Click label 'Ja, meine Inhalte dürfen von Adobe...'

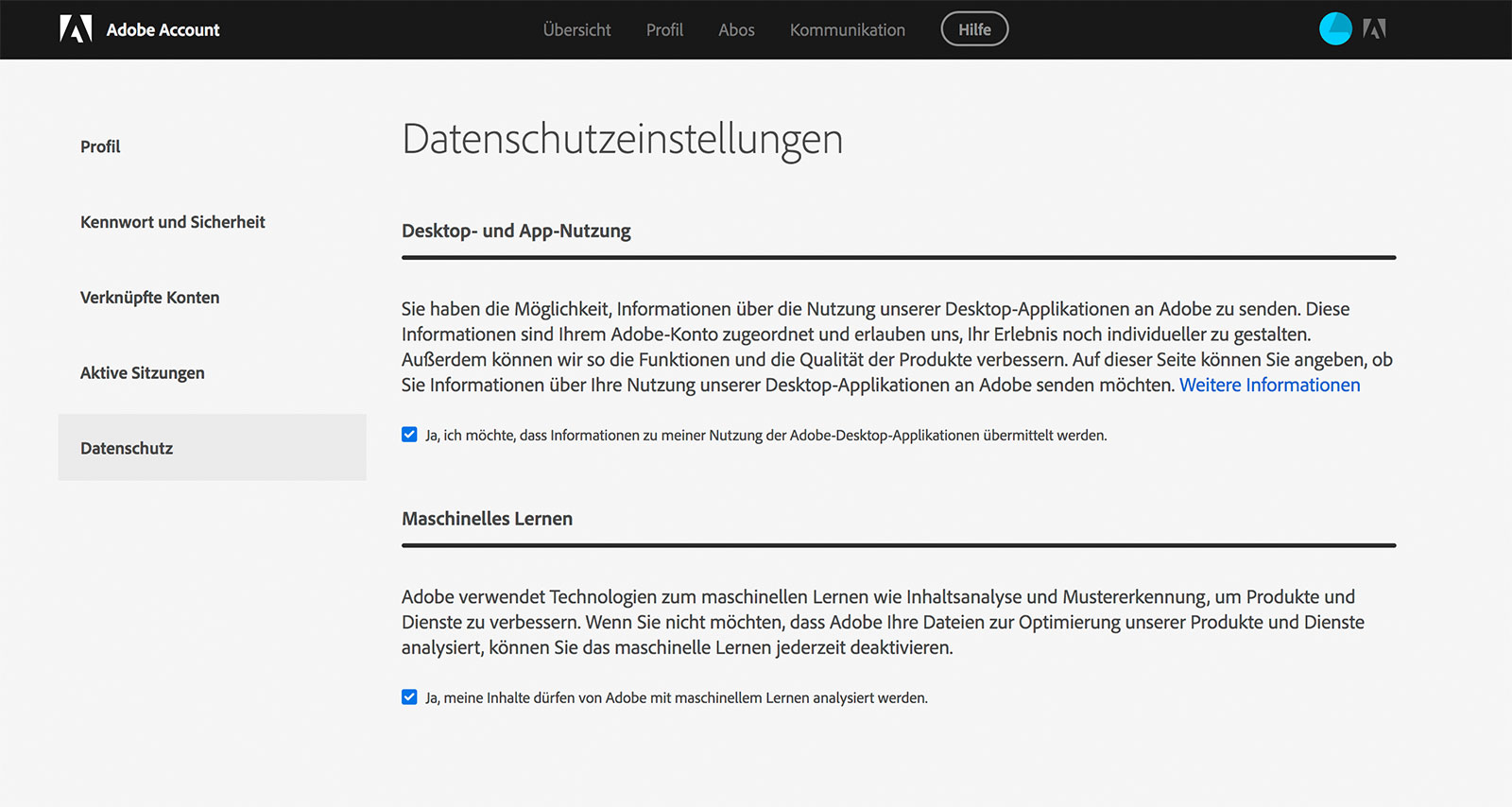(676, 698)
